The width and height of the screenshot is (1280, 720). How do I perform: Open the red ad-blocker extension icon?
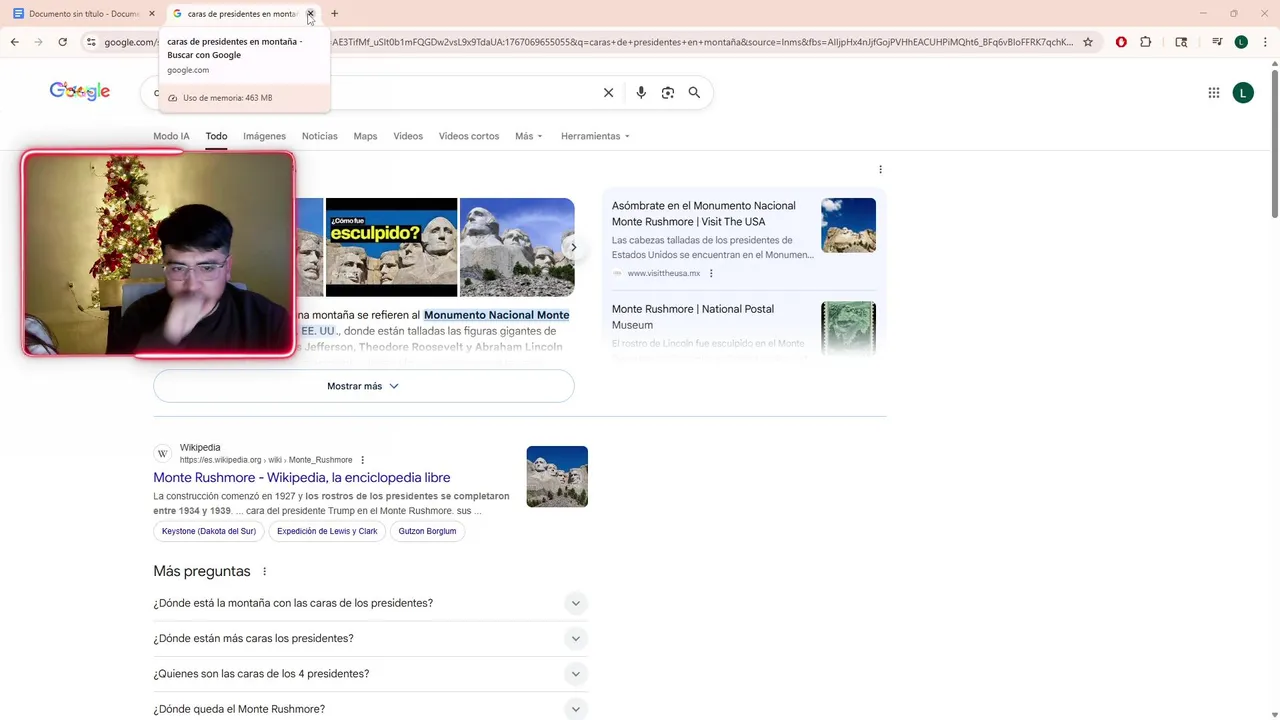point(1121,42)
